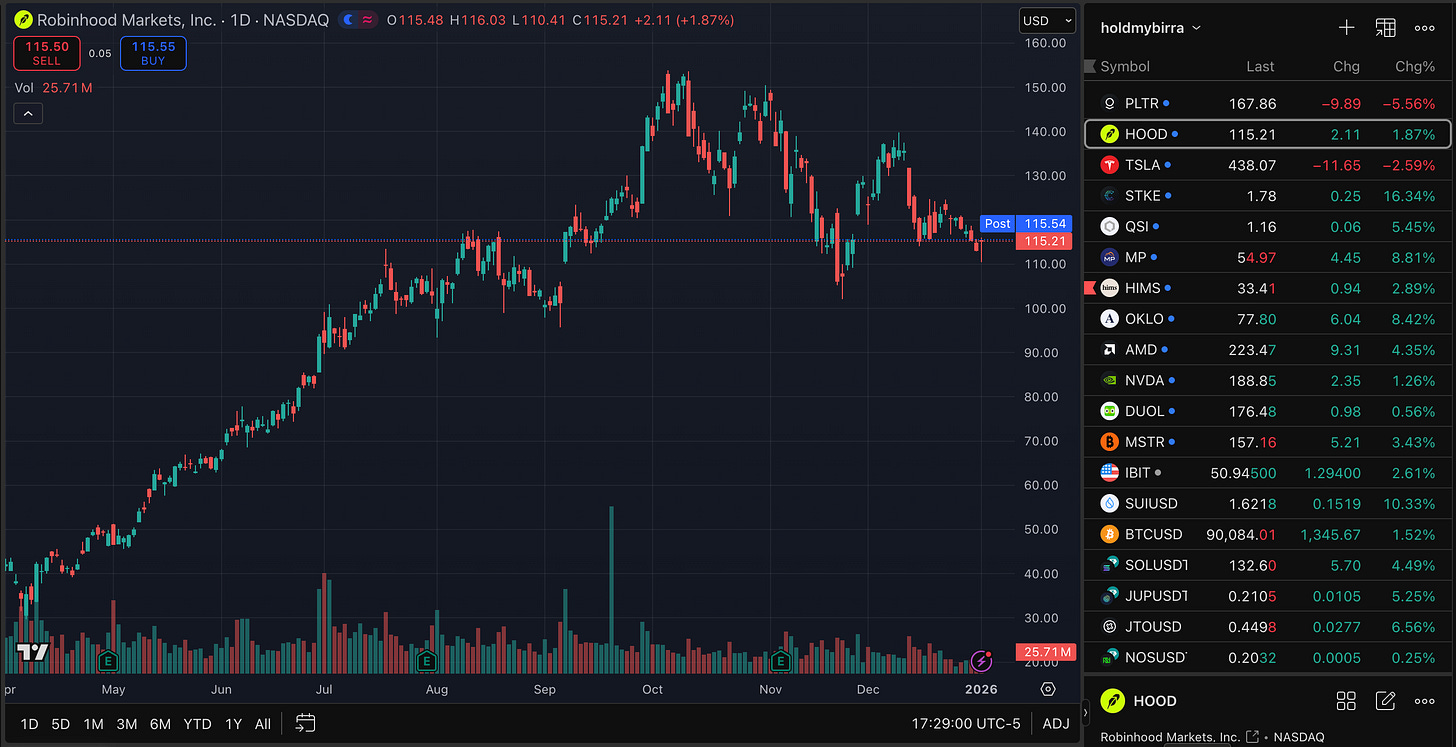Select SUIUSD in the watchlist
The height and width of the screenshot is (747, 1456).
coord(1268,504)
